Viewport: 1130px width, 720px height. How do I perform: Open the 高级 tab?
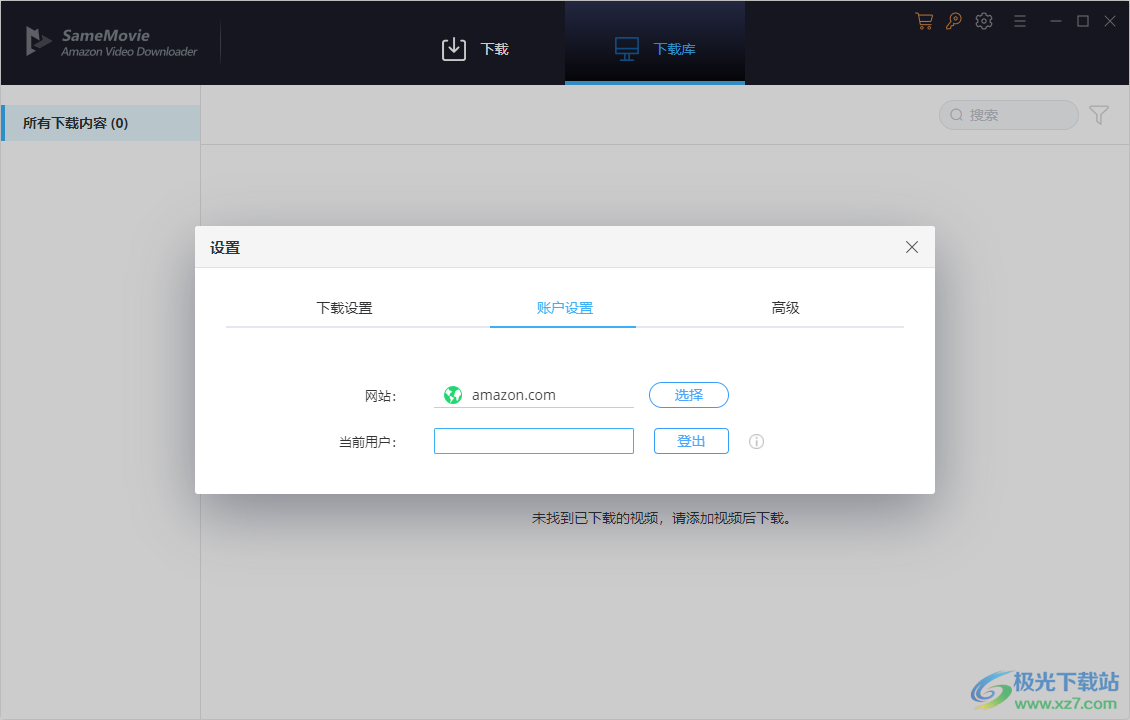(786, 308)
